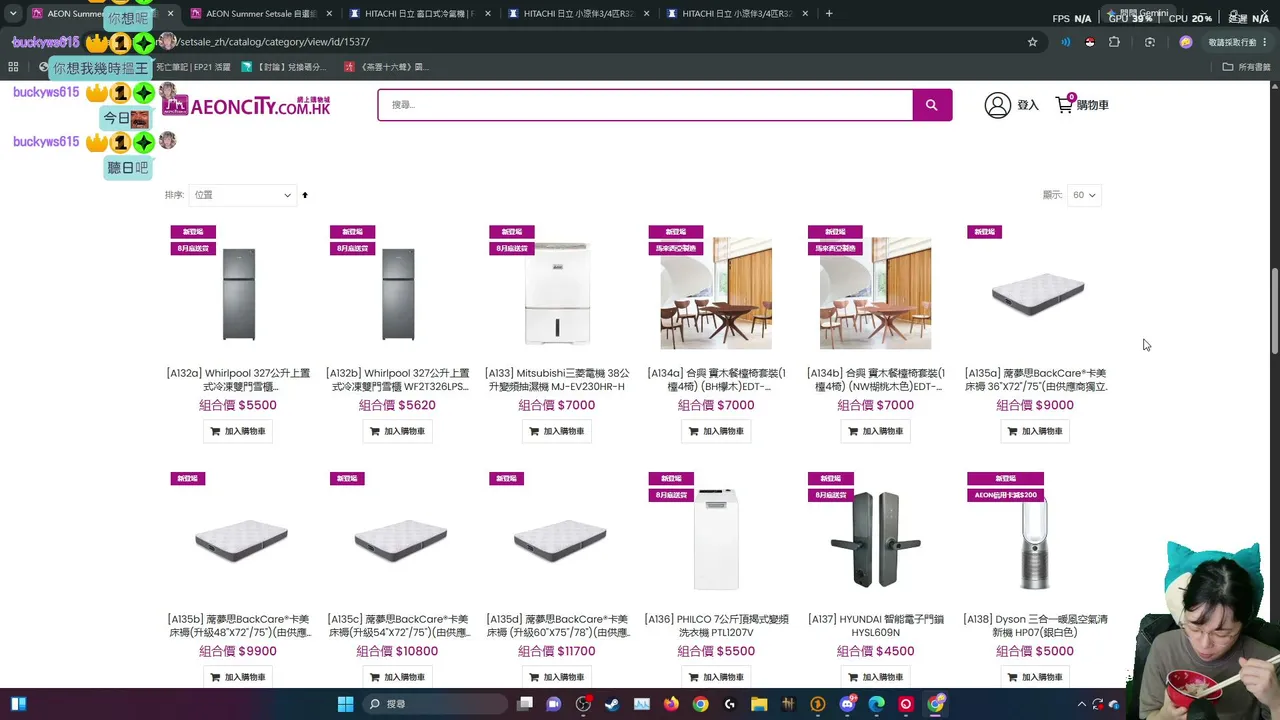
Task: Open the A135c mattress product title
Action: click(x=398, y=626)
